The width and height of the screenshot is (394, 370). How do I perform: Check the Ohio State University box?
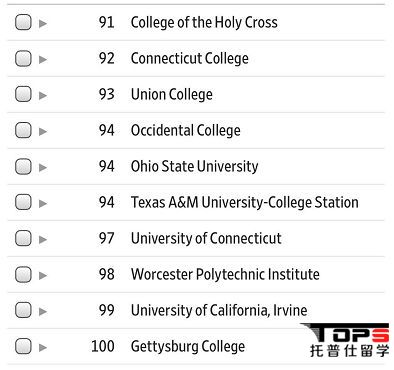pyautogui.click(x=23, y=166)
